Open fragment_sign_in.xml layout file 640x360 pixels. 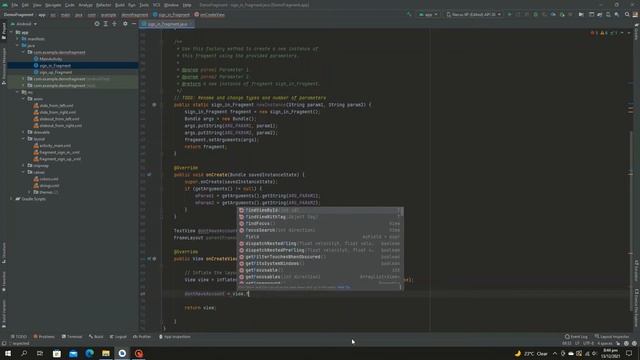coord(60,152)
